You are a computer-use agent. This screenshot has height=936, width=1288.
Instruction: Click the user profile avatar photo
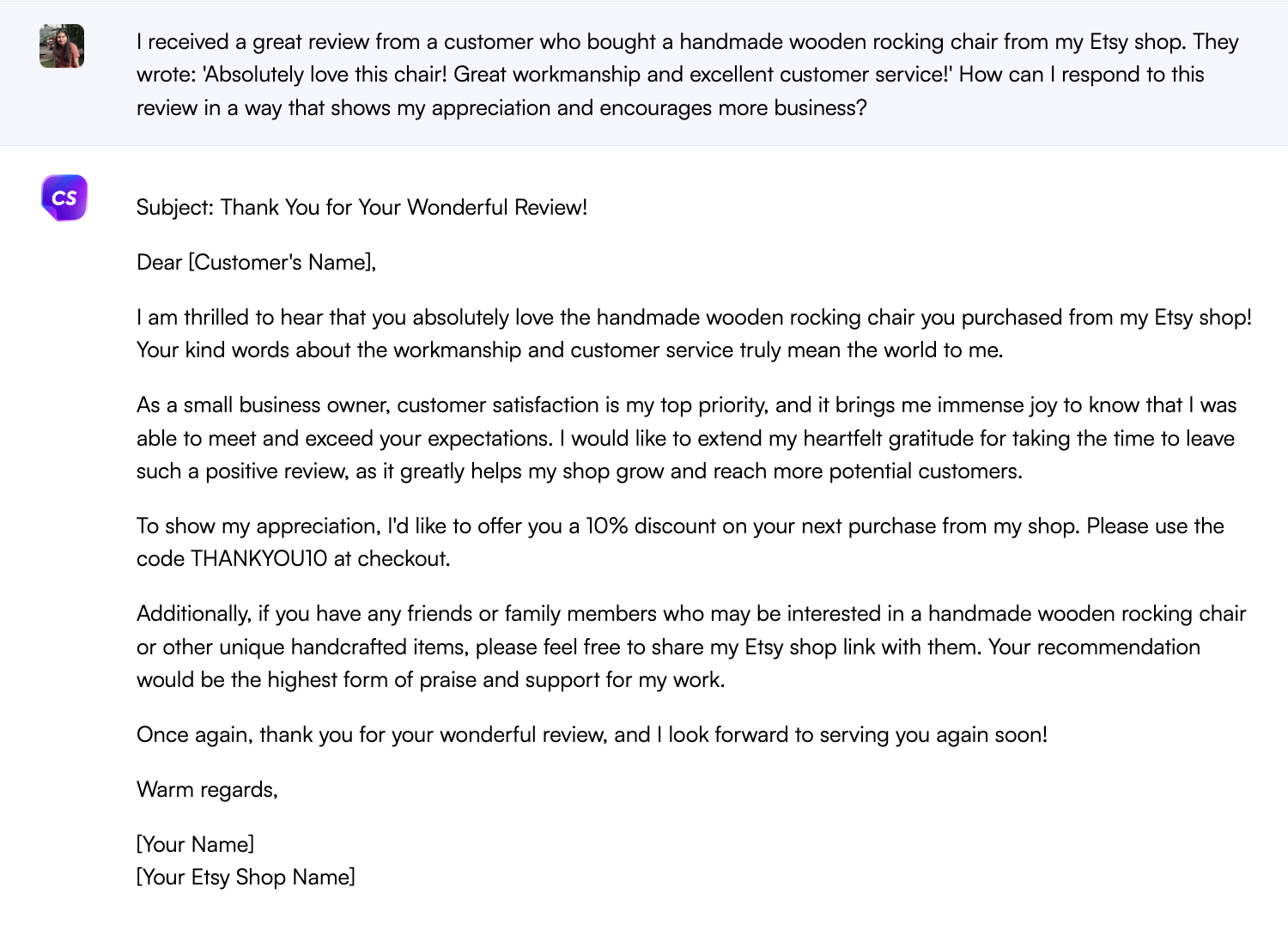62,46
